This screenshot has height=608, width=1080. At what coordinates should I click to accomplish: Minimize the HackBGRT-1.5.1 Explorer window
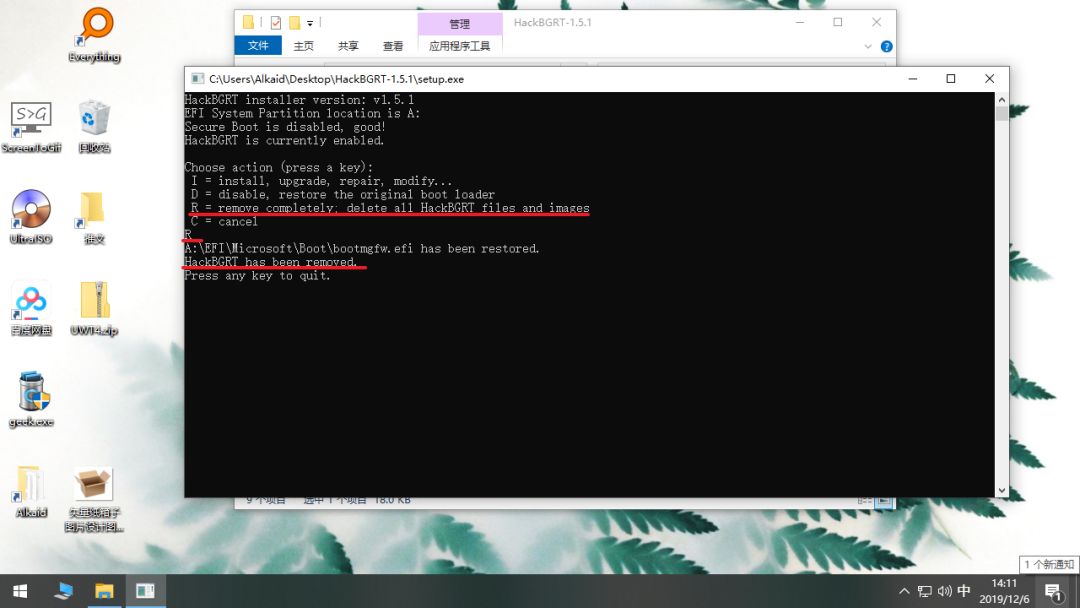[x=800, y=22]
